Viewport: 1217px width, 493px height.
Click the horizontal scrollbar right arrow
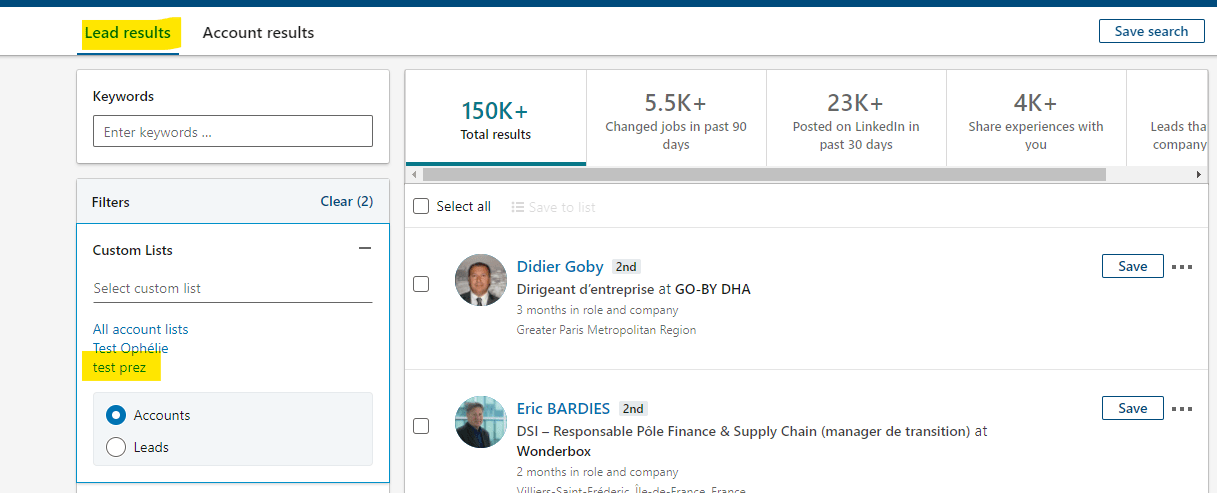[x=1199, y=174]
